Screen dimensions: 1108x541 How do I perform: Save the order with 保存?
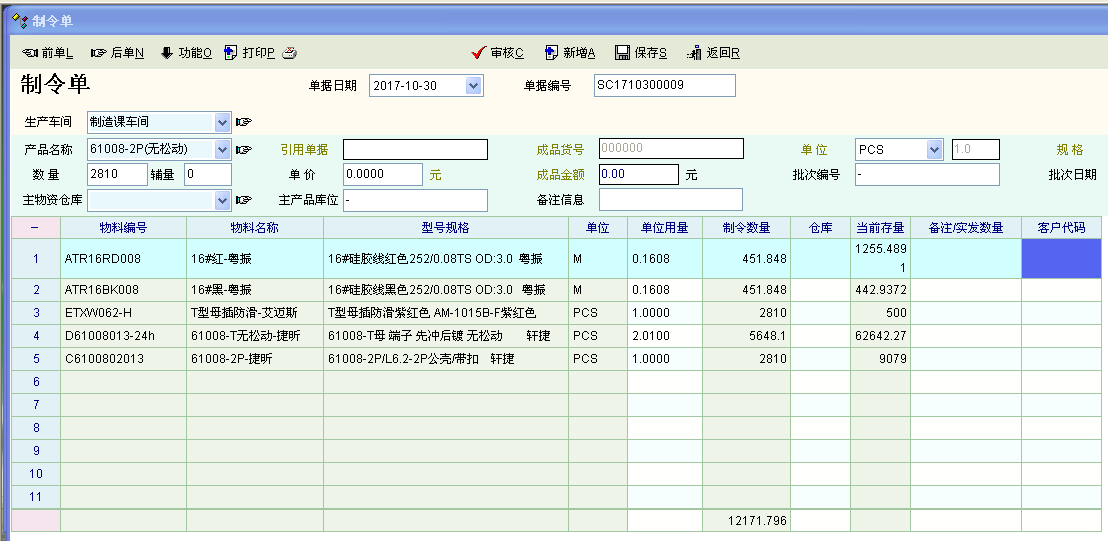pyautogui.click(x=641, y=53)
